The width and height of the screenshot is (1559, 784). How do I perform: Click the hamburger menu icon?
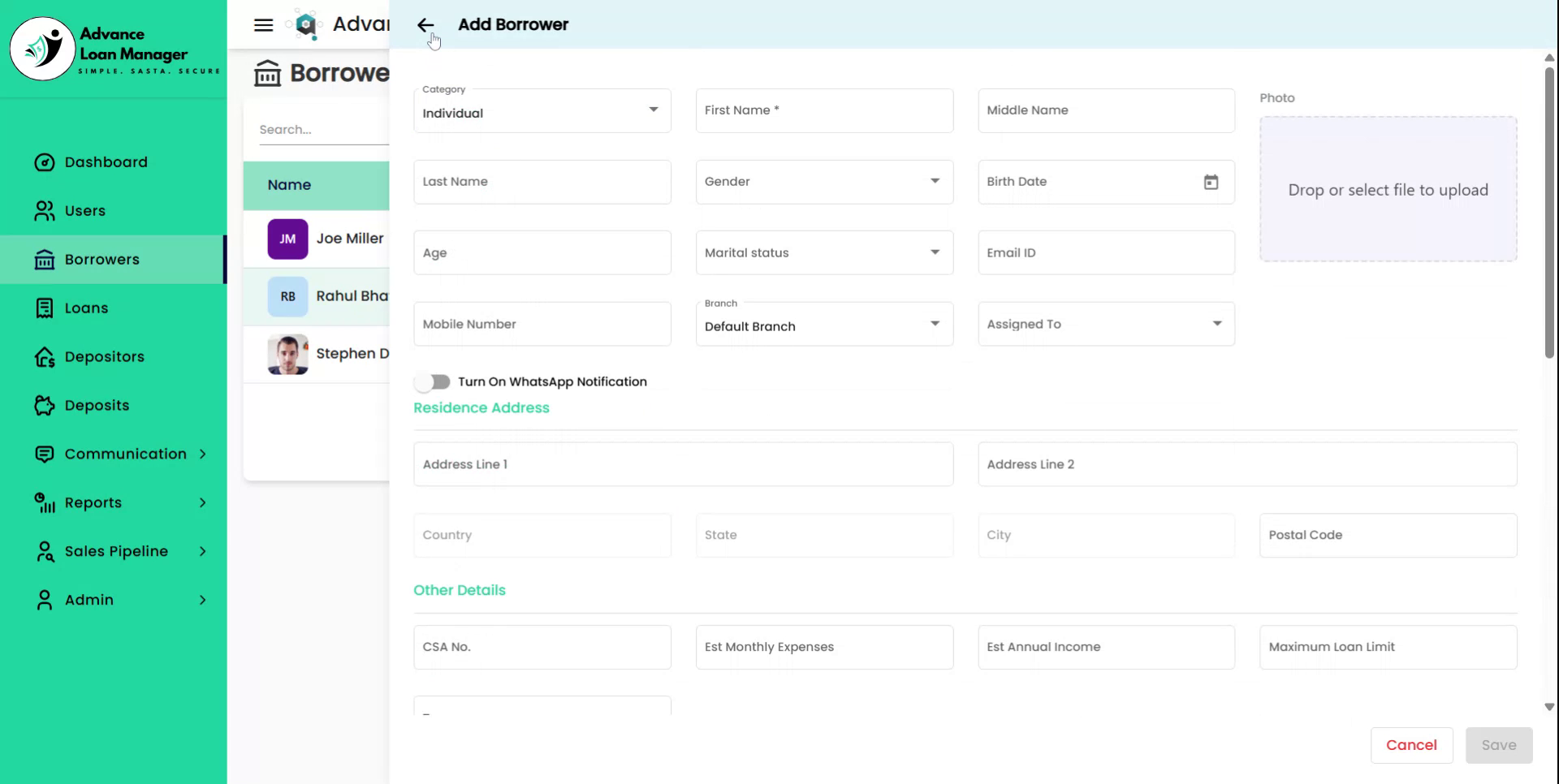tap(263, 24)
